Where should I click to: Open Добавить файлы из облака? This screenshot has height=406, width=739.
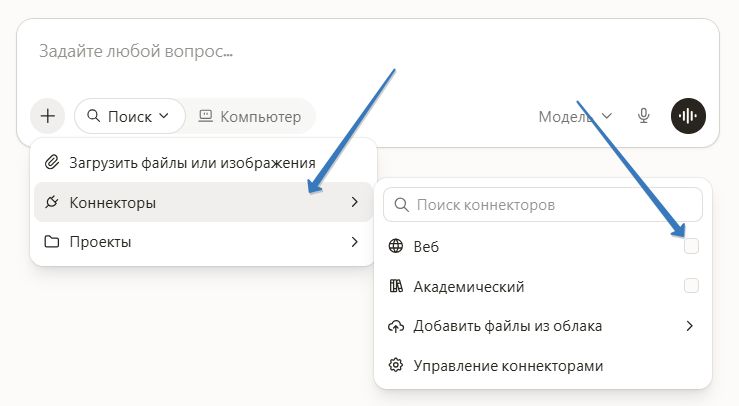click(x=543, y=326)
